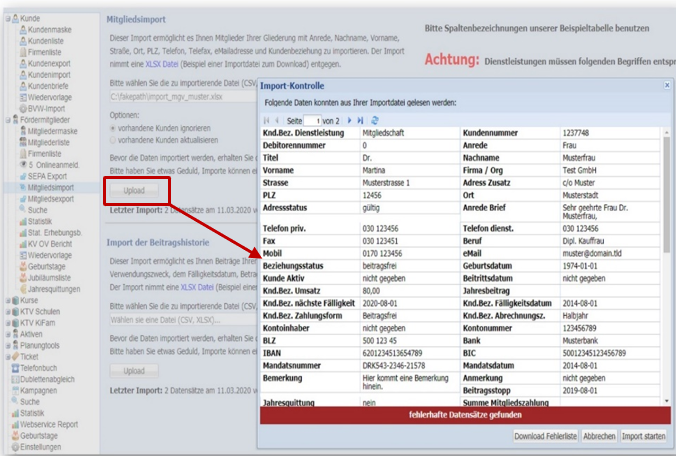The image size is (676, 456).
Task: Open Mitgliederliste in sidebar
Action: pyautogui.click(x=44, y=142)
